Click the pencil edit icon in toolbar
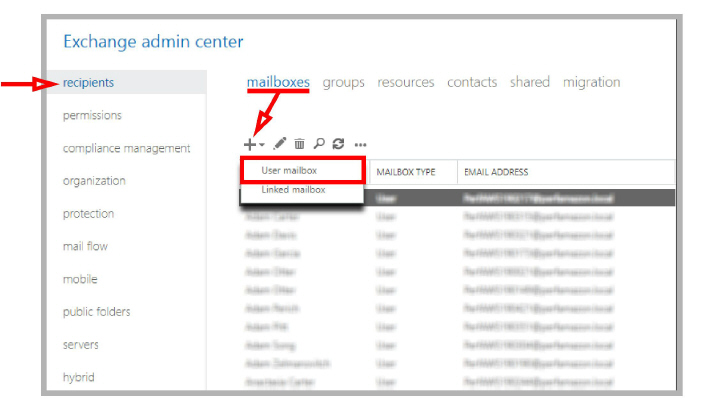 pyautogui.click(x=280, y=144)
